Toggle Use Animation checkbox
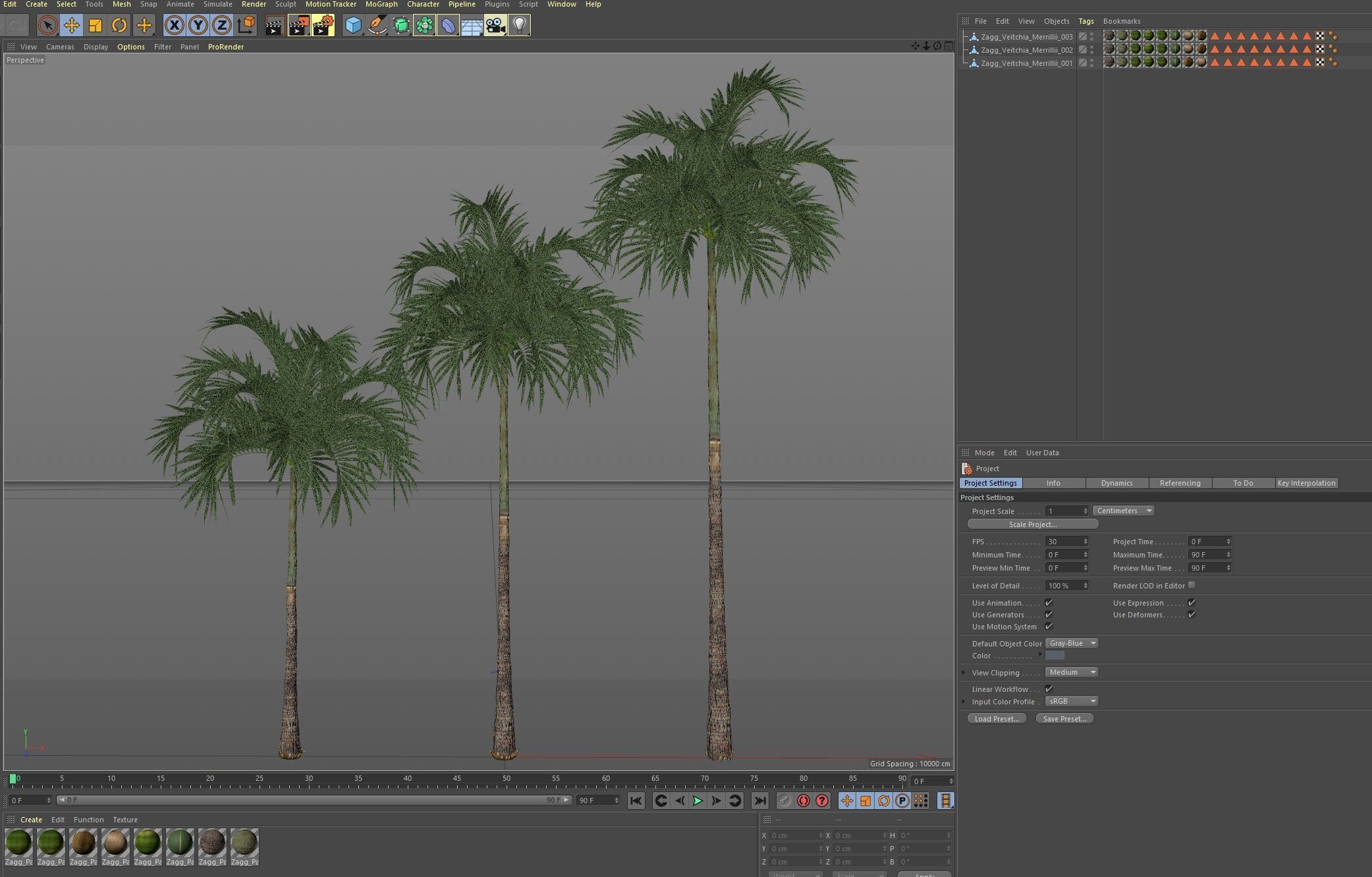1372x877 pixels. pos(1049,602)
